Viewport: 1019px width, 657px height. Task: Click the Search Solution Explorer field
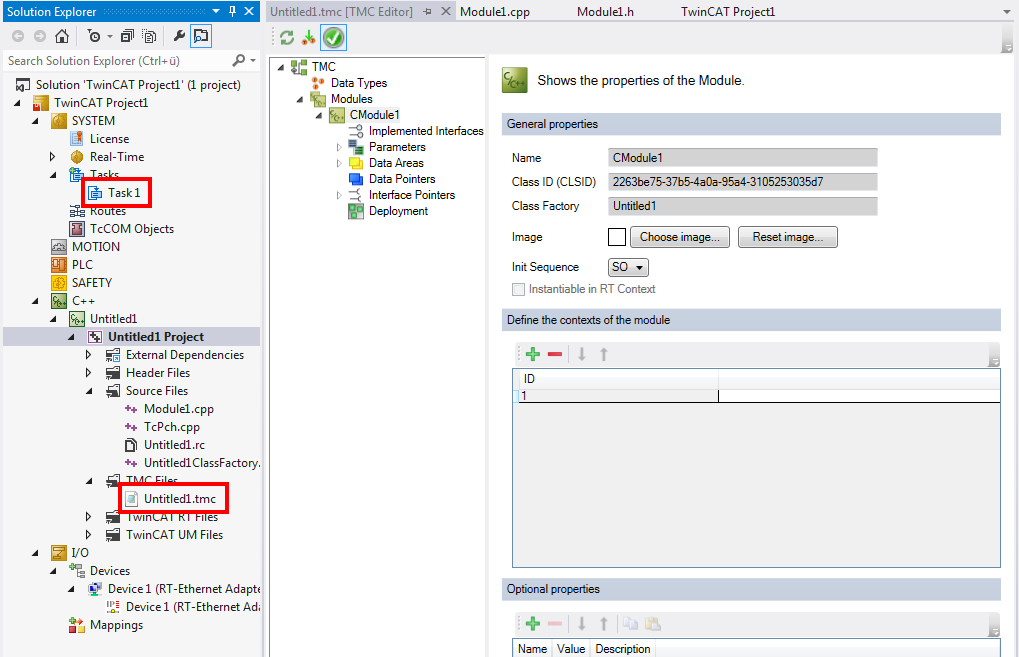pos(117,60)
